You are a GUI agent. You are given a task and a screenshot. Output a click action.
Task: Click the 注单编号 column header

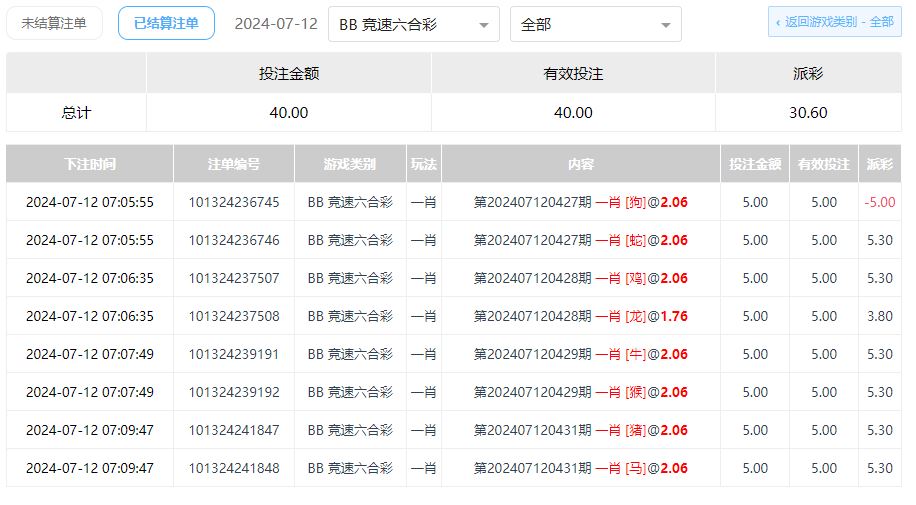(234, 164)
